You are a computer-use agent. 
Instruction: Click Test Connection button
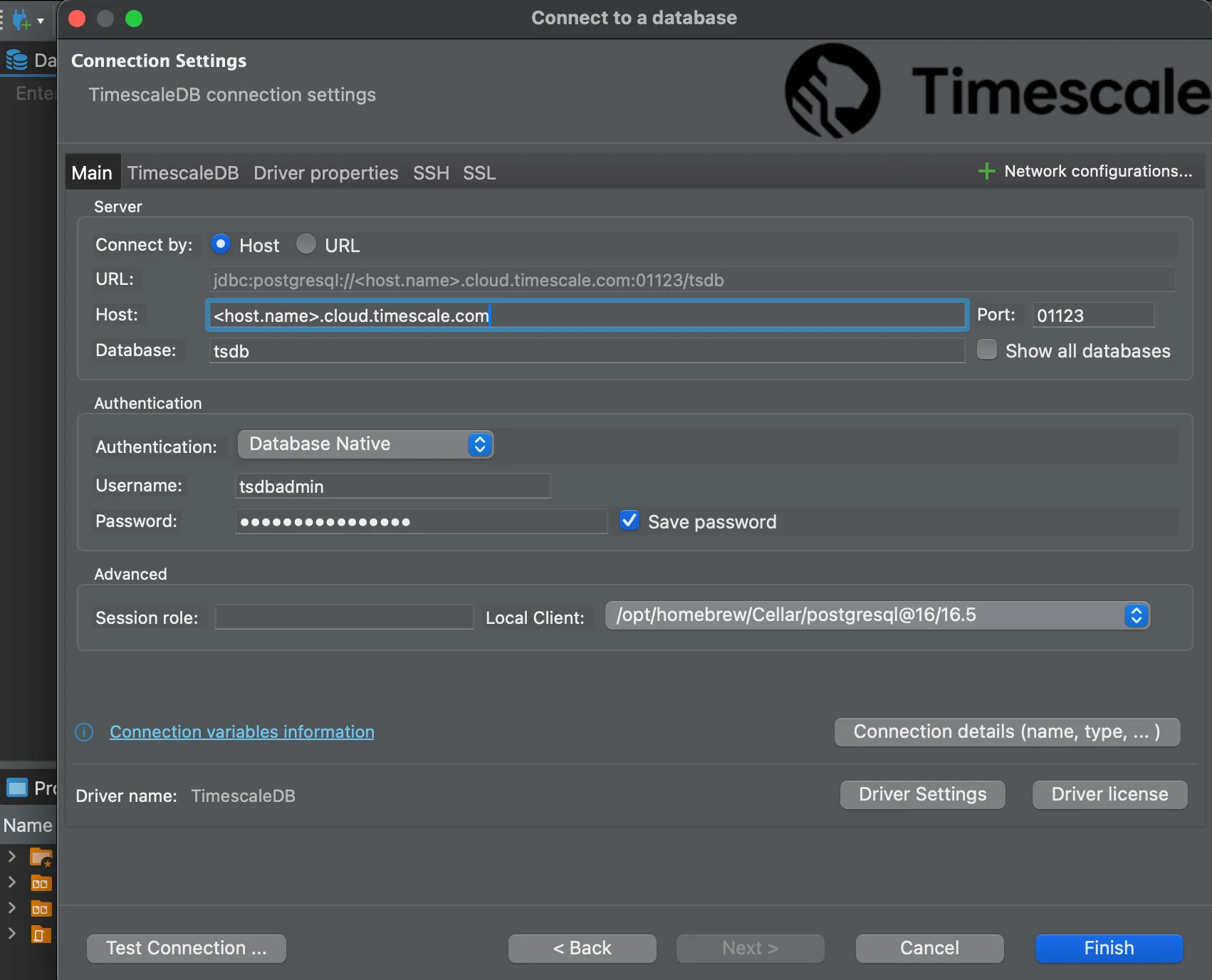click(x=187, y=949)
